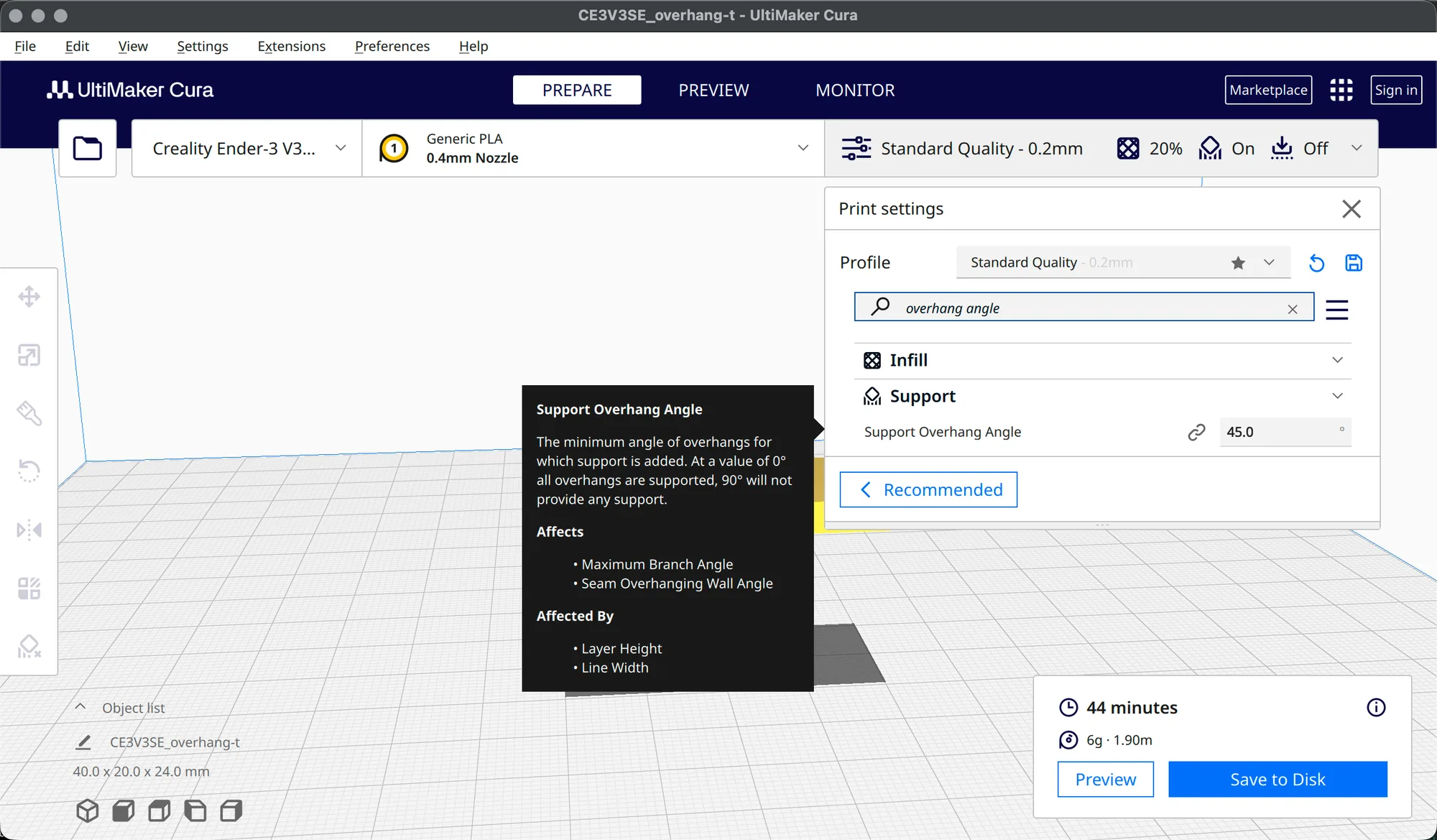1437x840 pixels.
Task: Collapse print settings summary chevron
Action: tap(1357, 148)
